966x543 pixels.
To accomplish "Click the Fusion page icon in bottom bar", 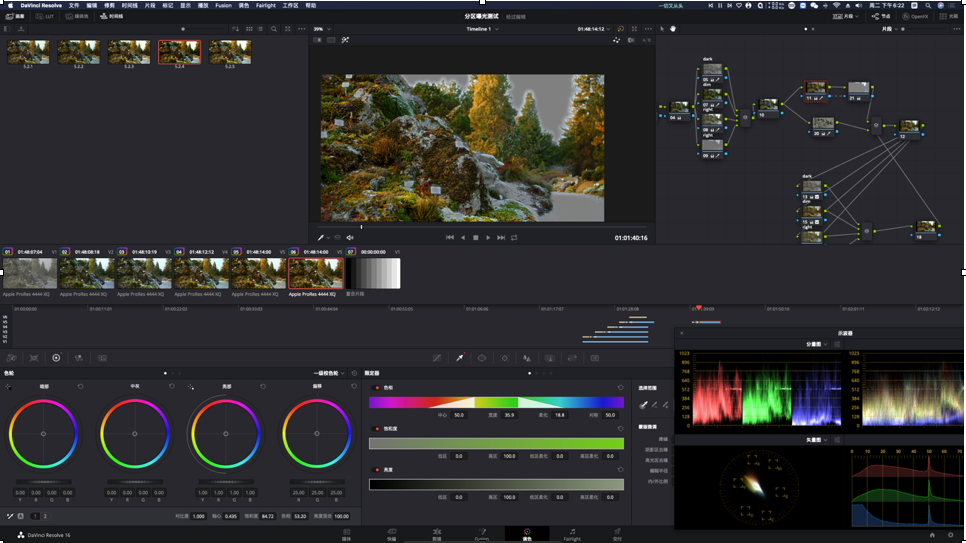I will pyautogui.click(x=482, y=533).
